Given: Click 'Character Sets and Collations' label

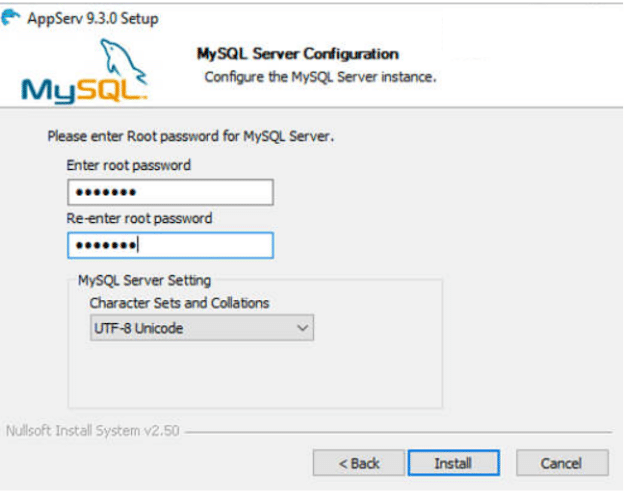Looking at the screenshot, I should pyautogui.click(x=179, y=303).
